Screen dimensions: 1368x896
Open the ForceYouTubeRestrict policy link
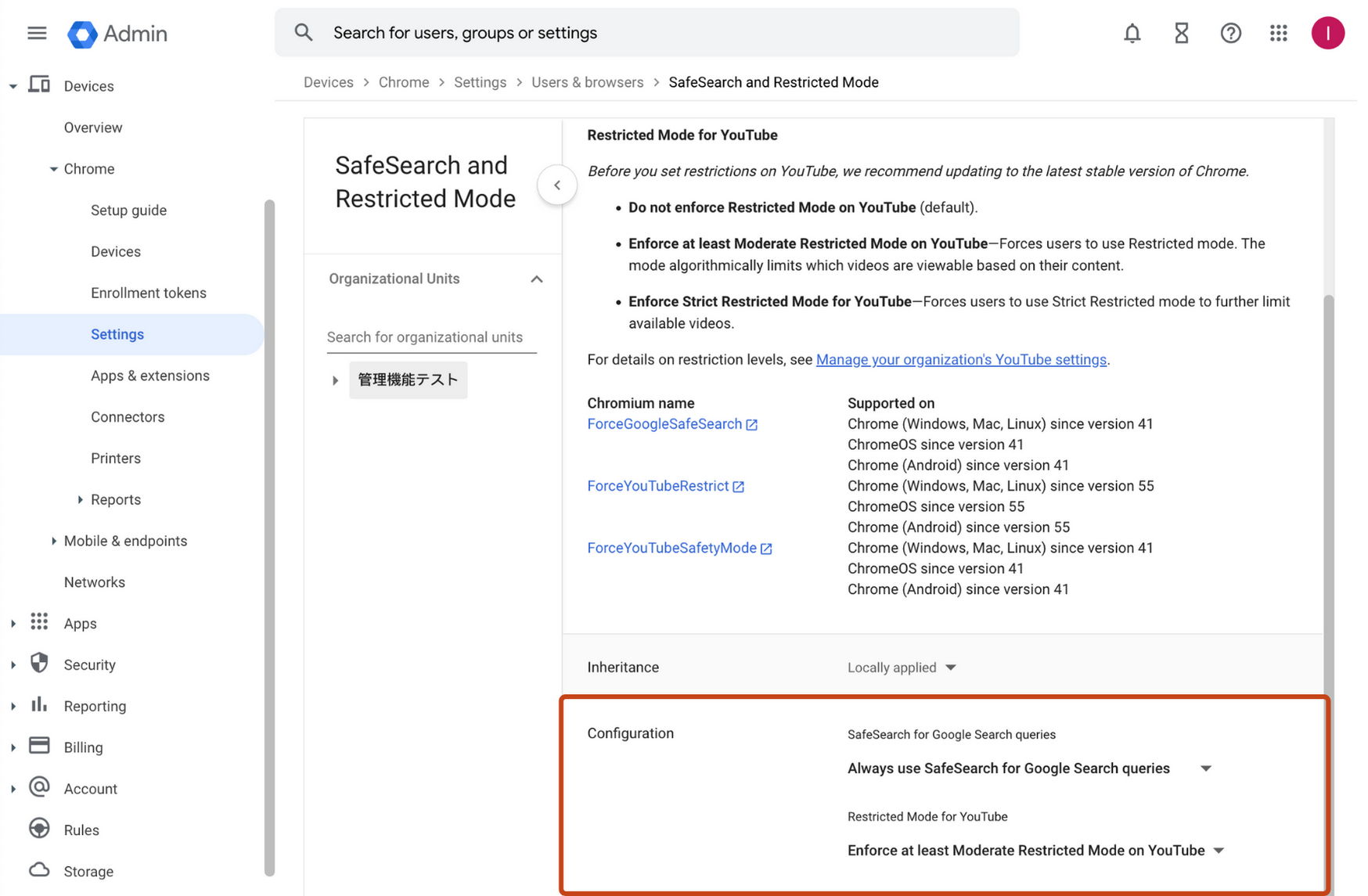(658, 486)
